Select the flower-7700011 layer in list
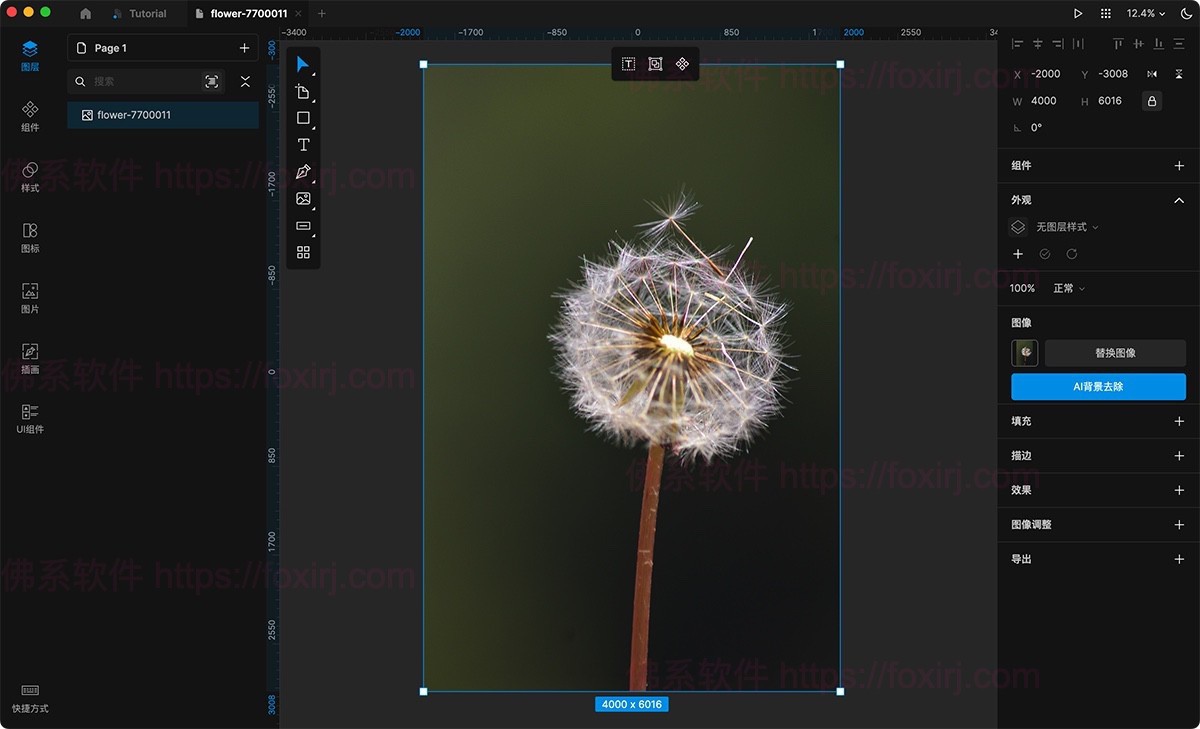 click(134, 115)
